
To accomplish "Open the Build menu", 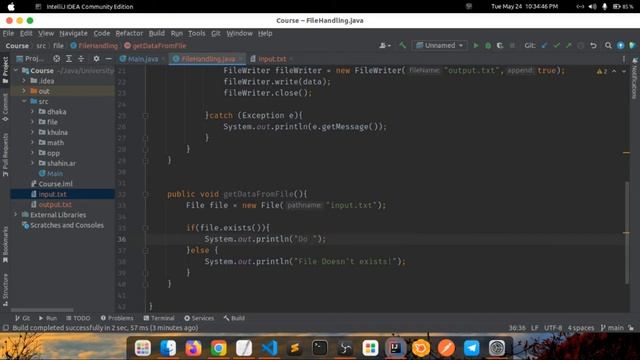I will tap(157, 33).
